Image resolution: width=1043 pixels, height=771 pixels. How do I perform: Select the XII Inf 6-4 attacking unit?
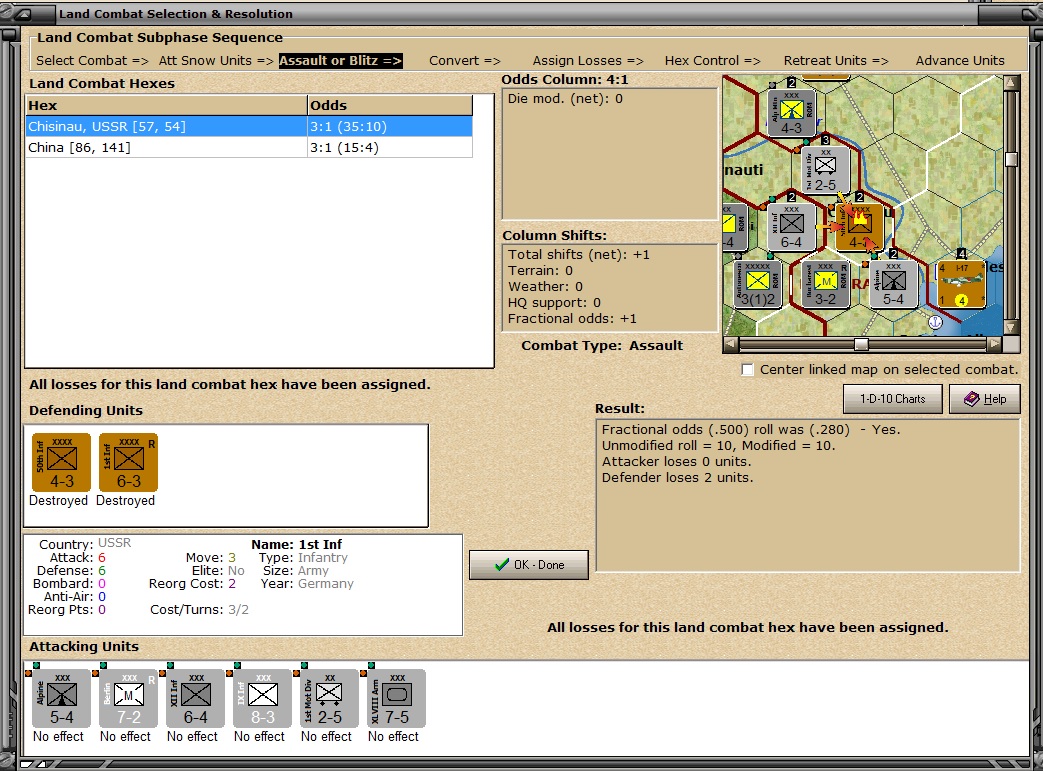pos(196,698)
